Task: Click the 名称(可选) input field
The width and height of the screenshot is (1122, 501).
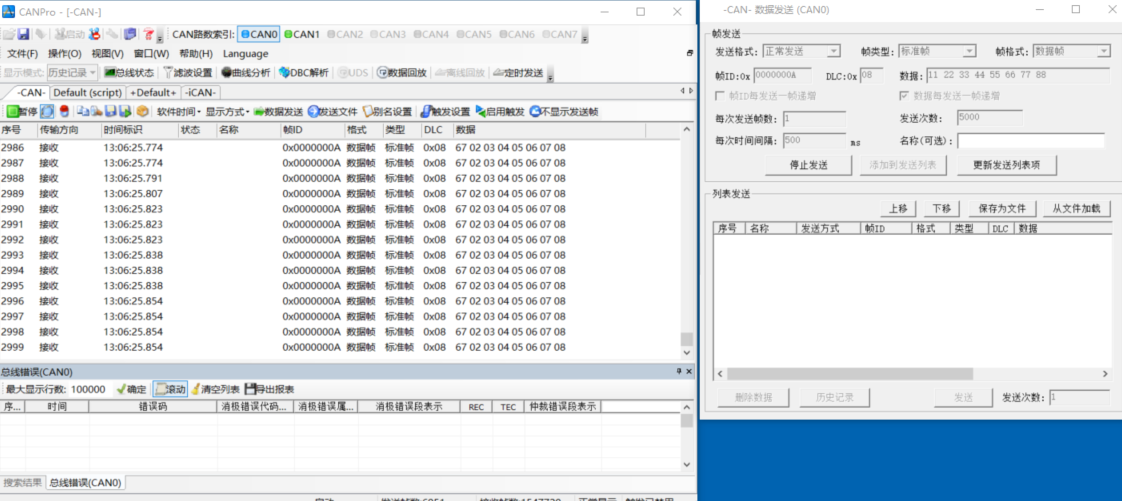Action: point(1030,141)
